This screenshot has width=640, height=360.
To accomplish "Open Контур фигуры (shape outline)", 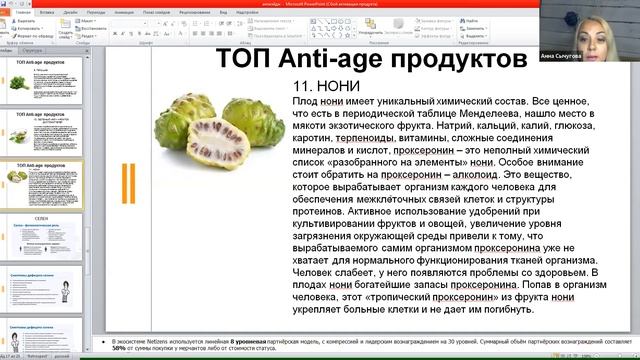I will [433, 29].
